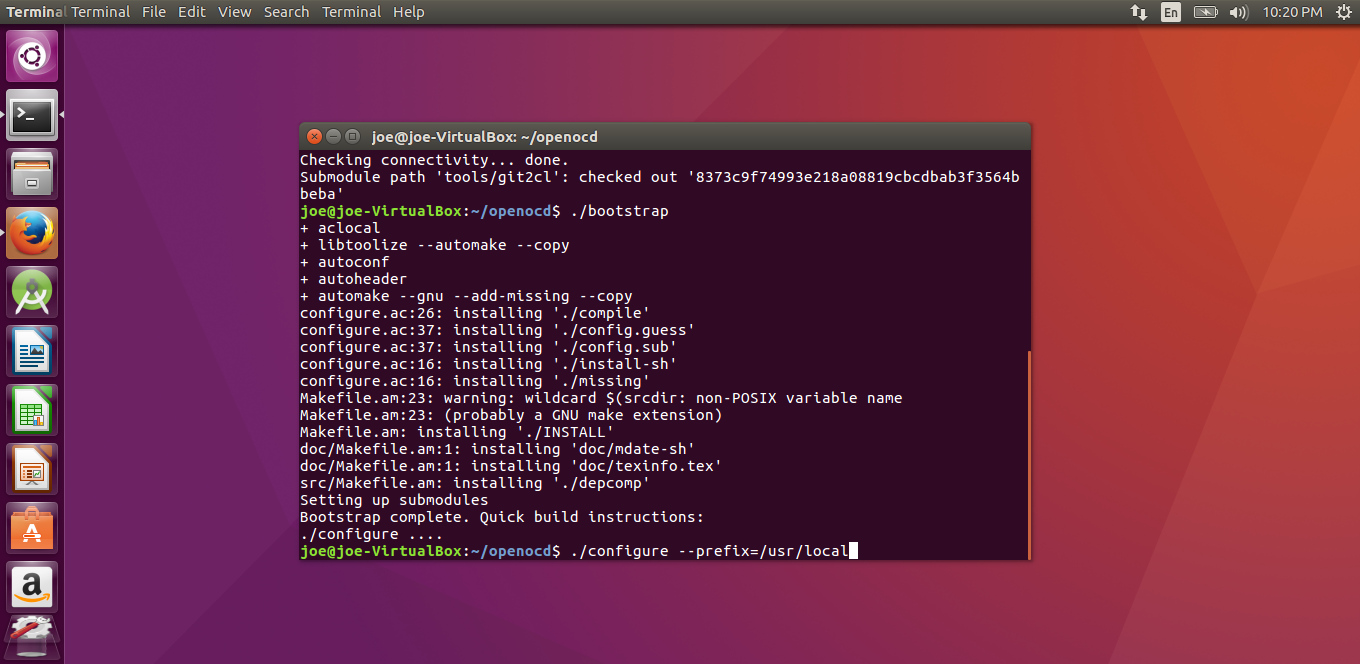The image size is (1360, 664).
Task: Open the Files manager from launcher
Action: 33,175
